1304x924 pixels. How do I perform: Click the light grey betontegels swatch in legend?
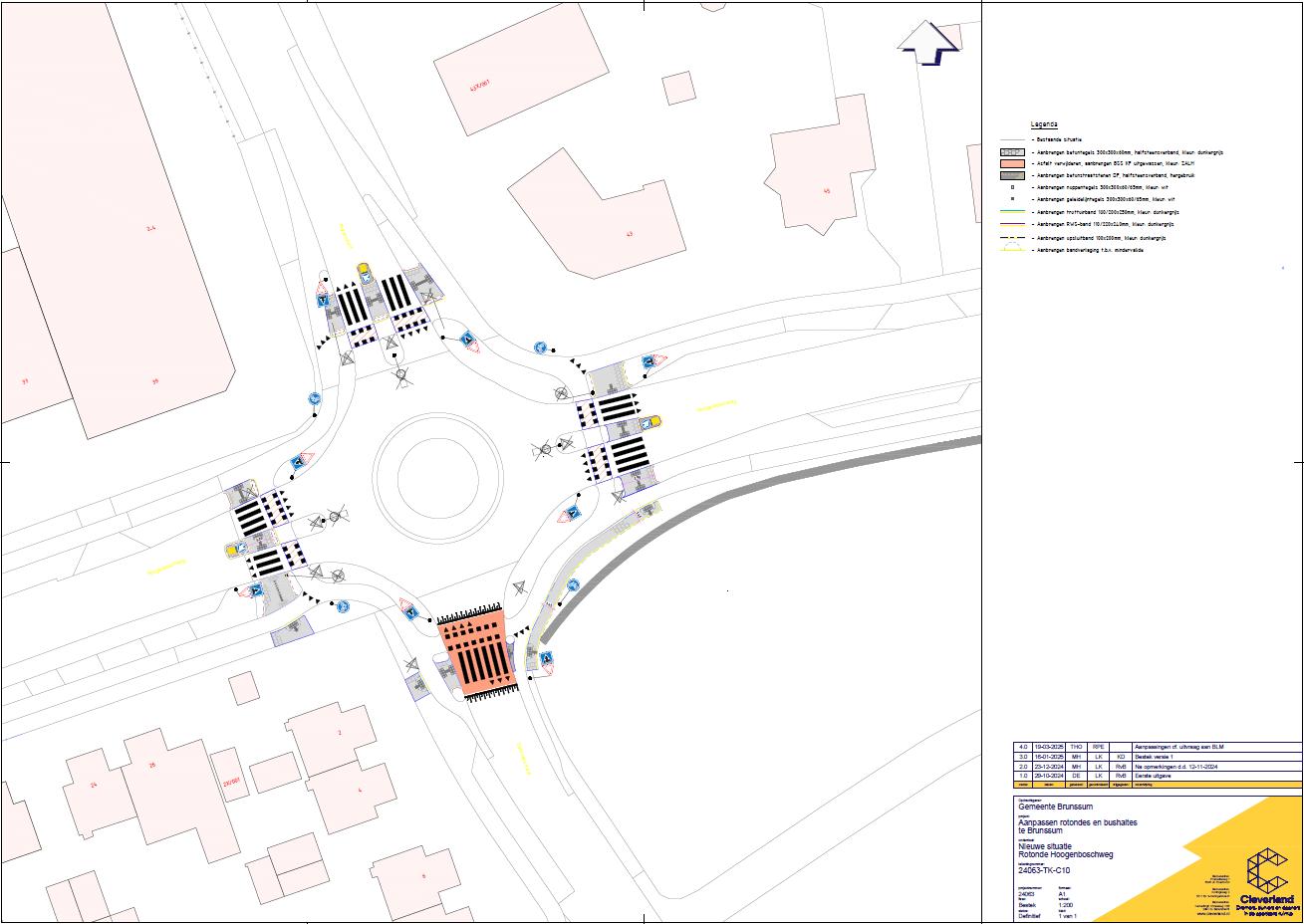click(1013, 151)
